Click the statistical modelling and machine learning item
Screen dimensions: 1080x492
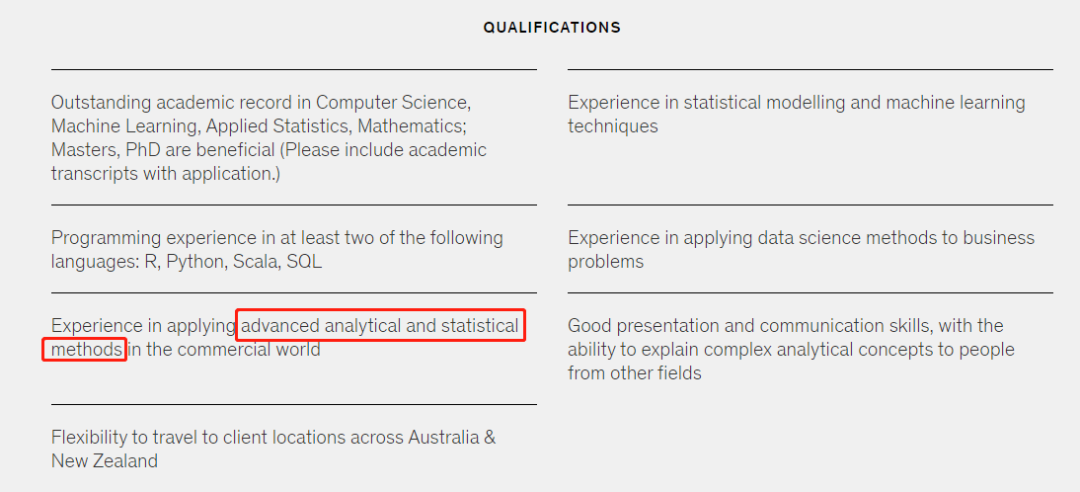click(x=796, y=114)
